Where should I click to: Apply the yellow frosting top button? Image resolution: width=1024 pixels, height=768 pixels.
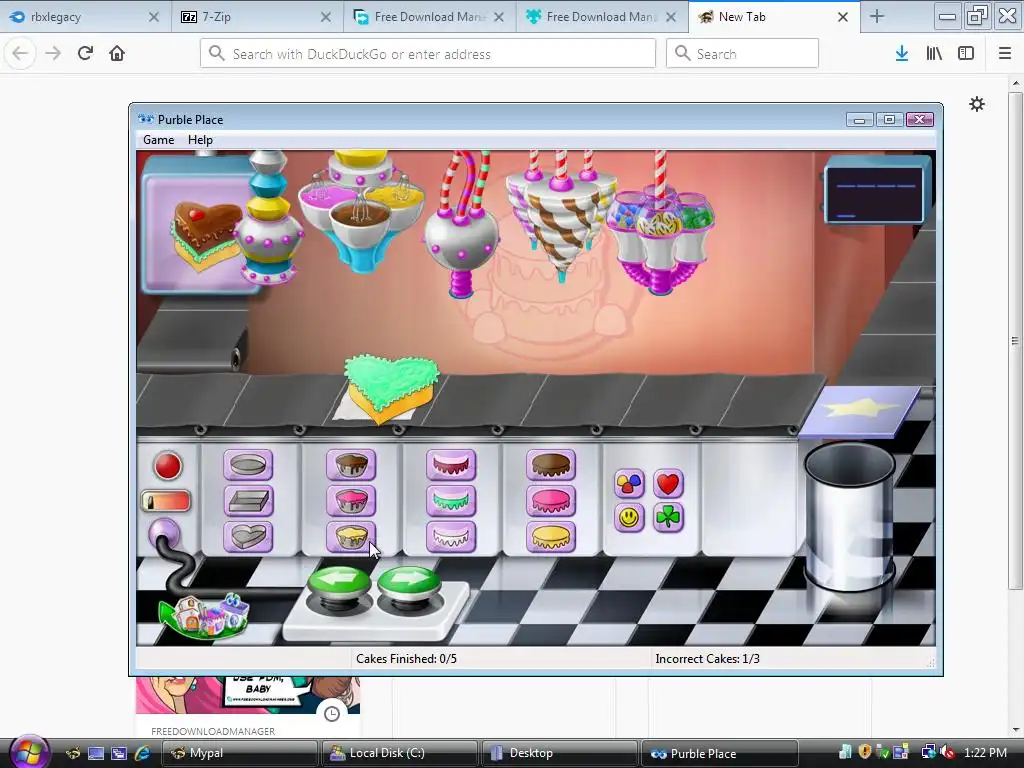[551, 537]
